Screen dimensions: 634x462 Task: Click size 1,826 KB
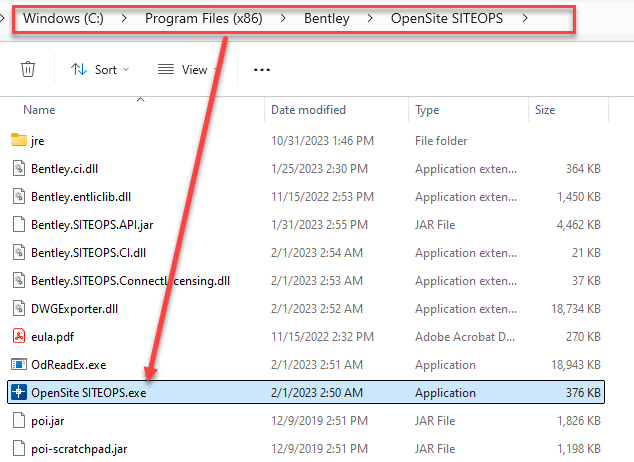click(x=579, y=421)
